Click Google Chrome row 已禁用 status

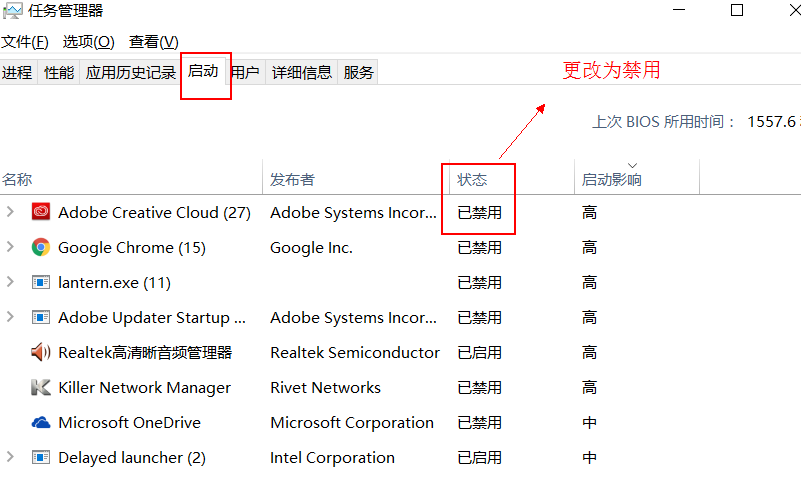click(479, 248)
